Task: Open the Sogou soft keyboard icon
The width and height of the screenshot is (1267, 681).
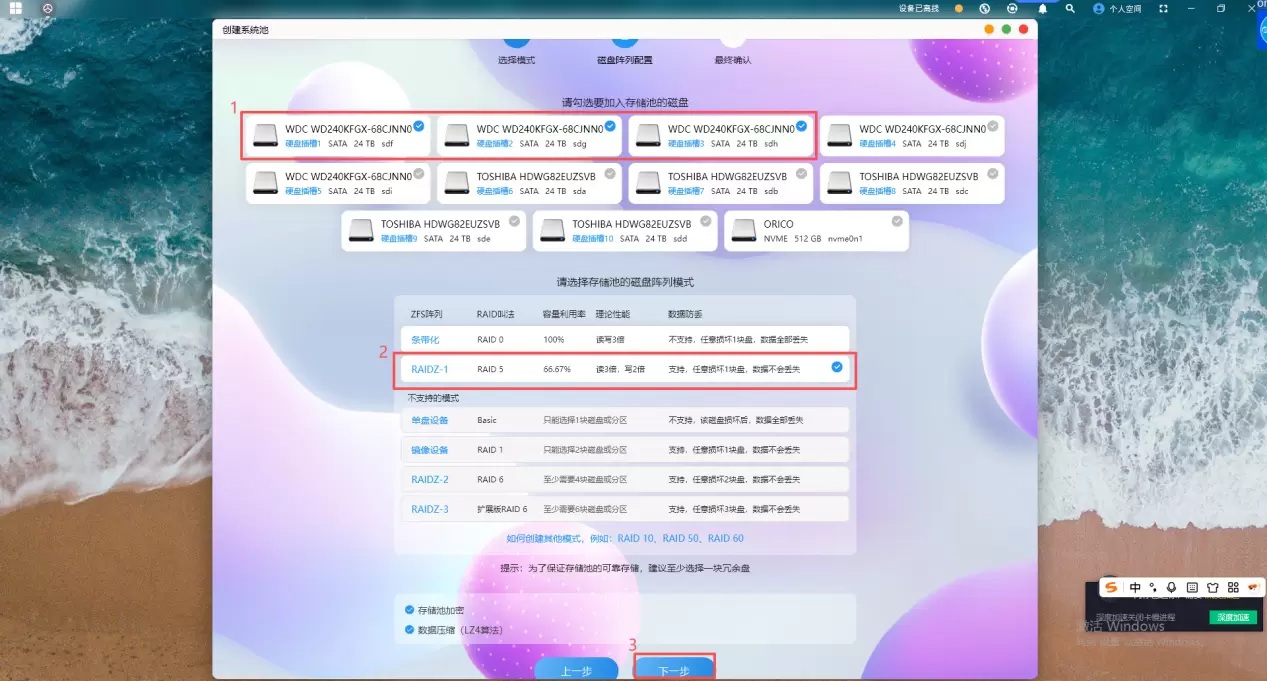Action: 1190,587
